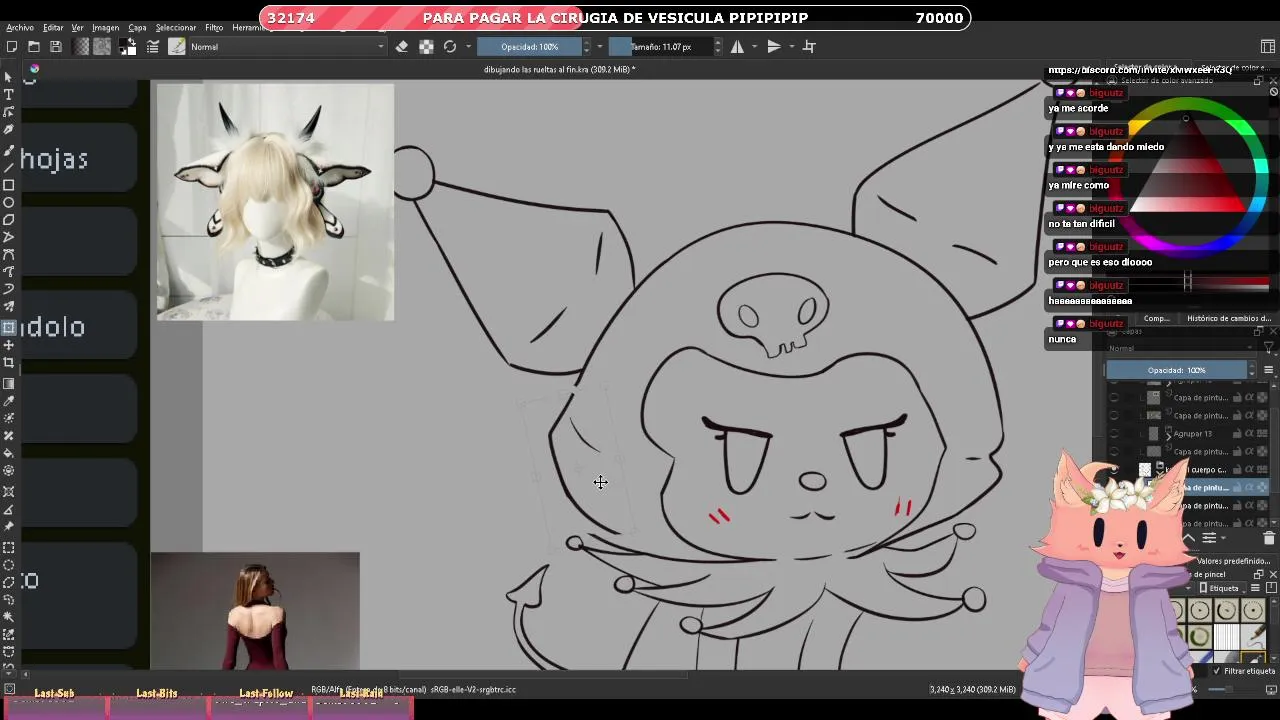Adjust the brush Opacidad slider in toolbar

(x=529, y=46)
